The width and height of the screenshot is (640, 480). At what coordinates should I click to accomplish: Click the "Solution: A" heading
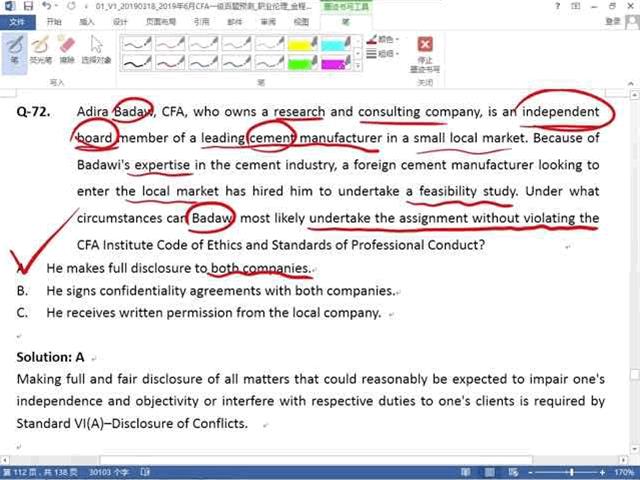click(x=50, y=358)
